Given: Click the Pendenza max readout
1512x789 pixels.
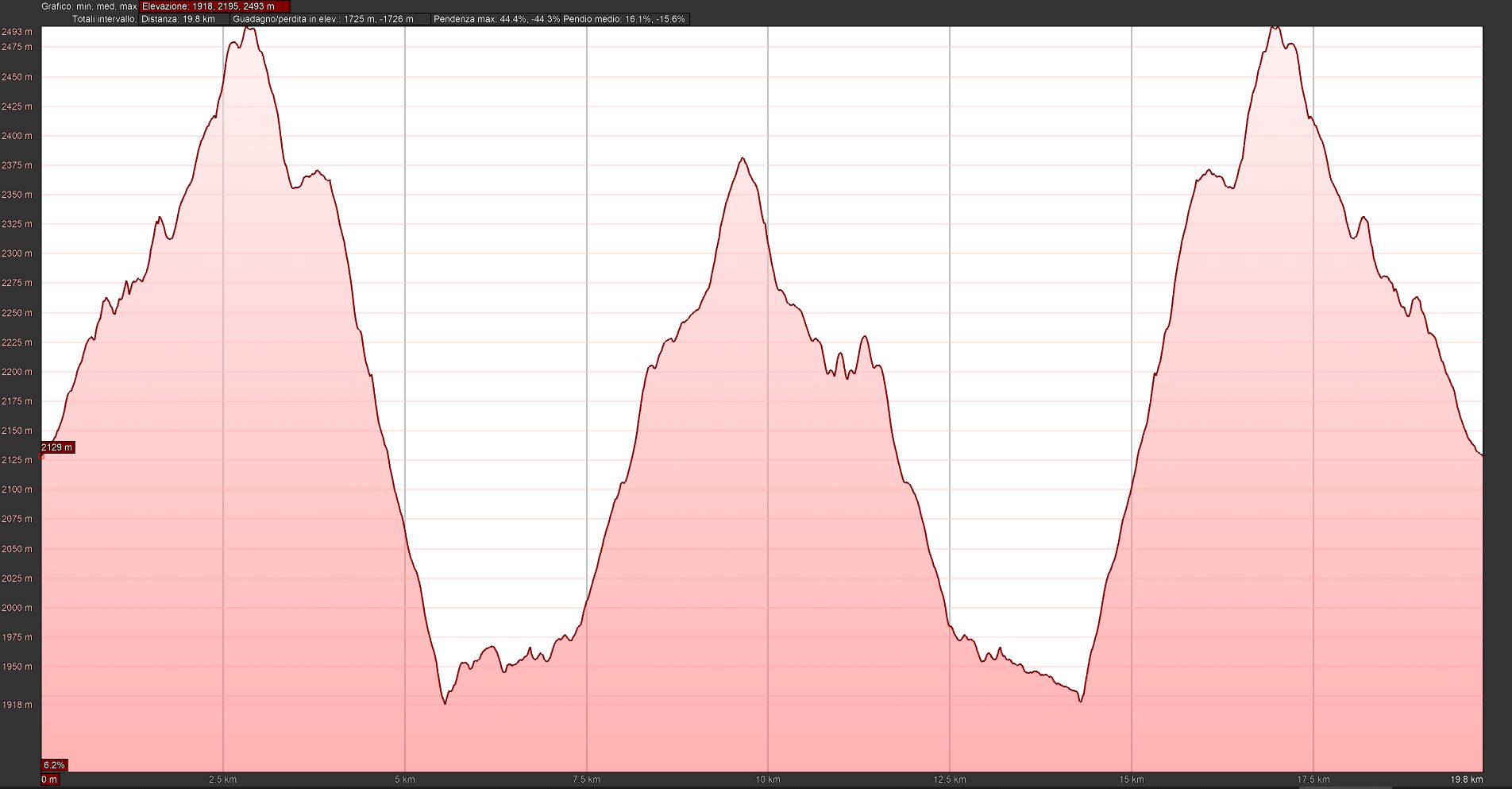Looking at the screenshot, I should point(496,19).
